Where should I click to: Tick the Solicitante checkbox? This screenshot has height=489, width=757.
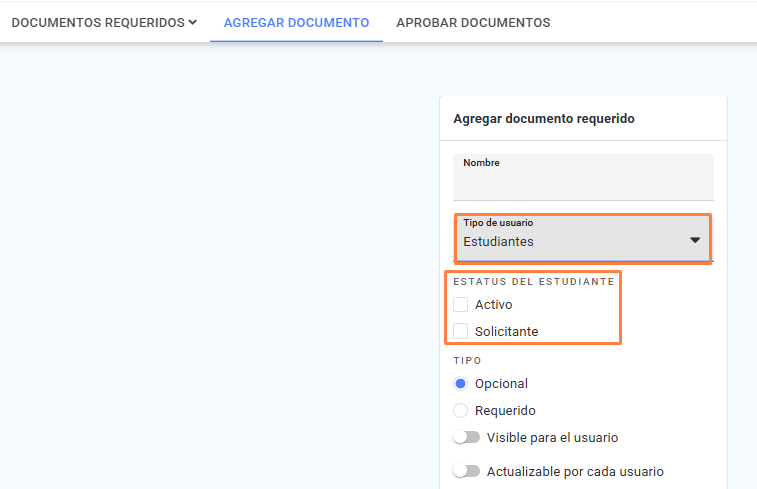[x=461, y=331]
